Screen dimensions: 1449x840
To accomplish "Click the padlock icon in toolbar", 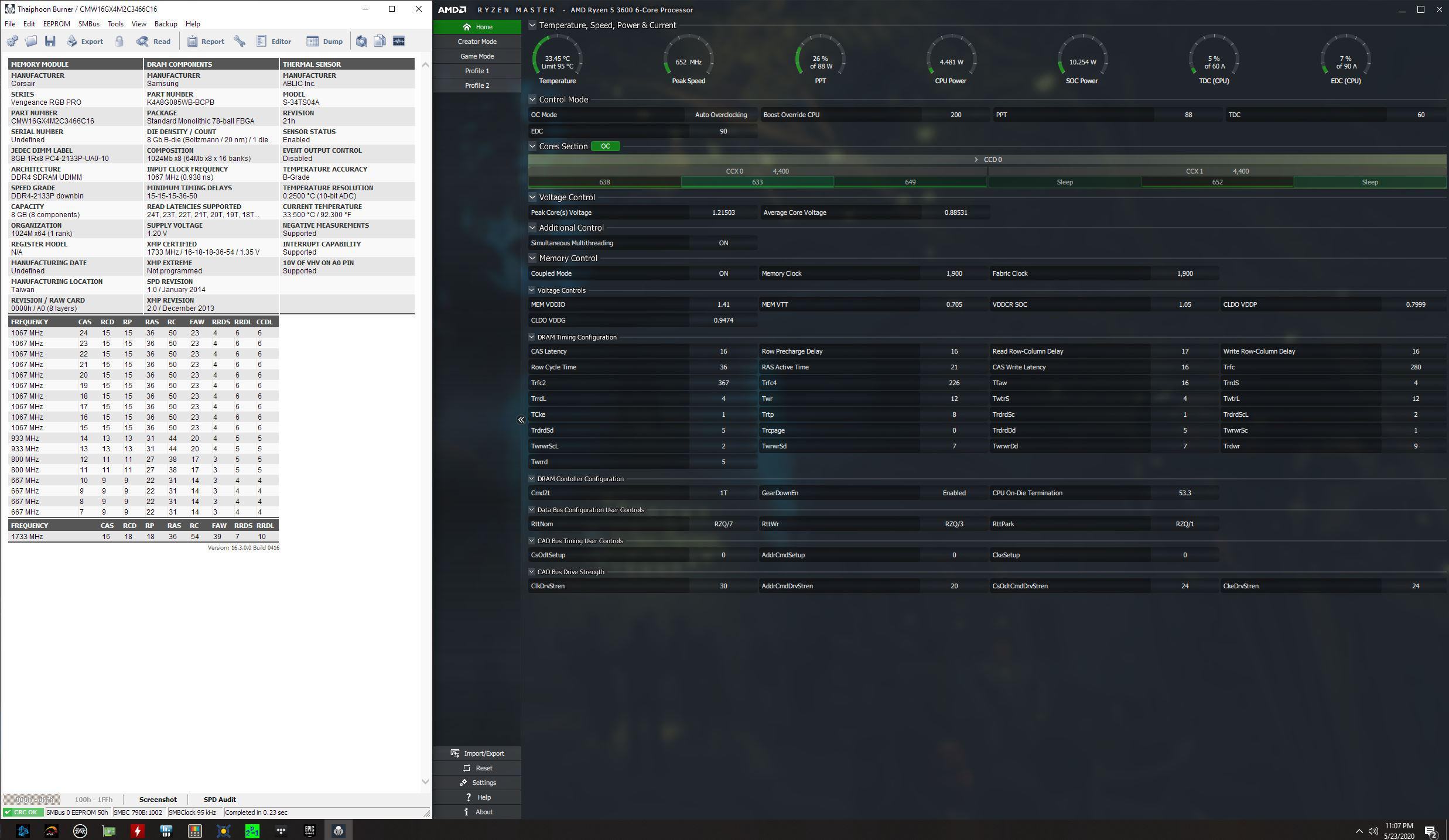I will tap(119, 41).
